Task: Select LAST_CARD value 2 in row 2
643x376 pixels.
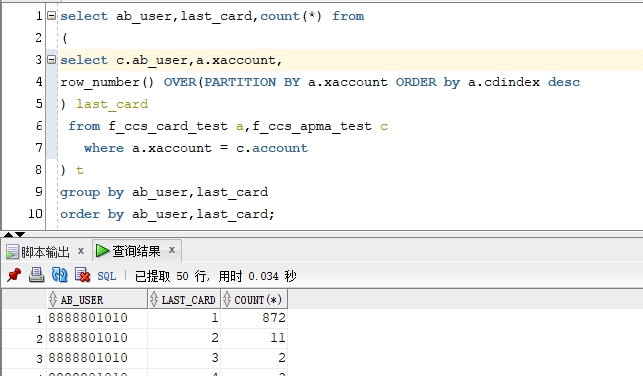Action: [x=184, y=338]
